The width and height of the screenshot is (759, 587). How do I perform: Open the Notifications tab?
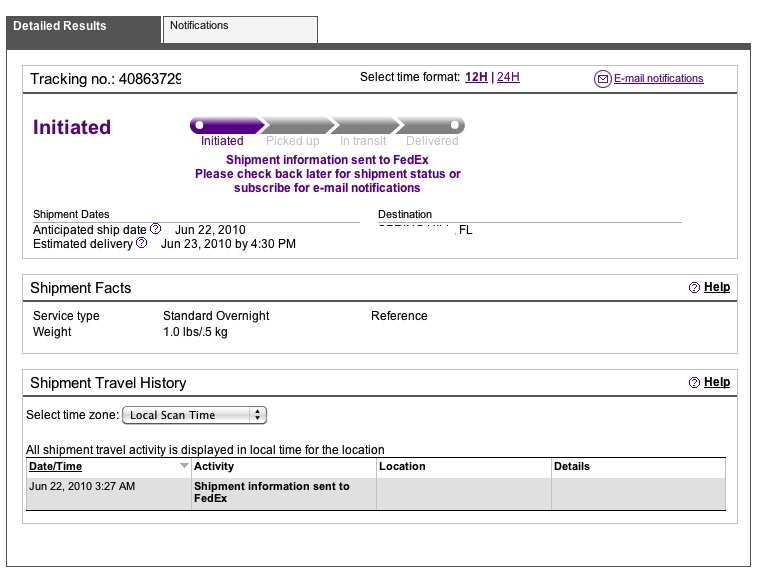[x=240, y=29]
